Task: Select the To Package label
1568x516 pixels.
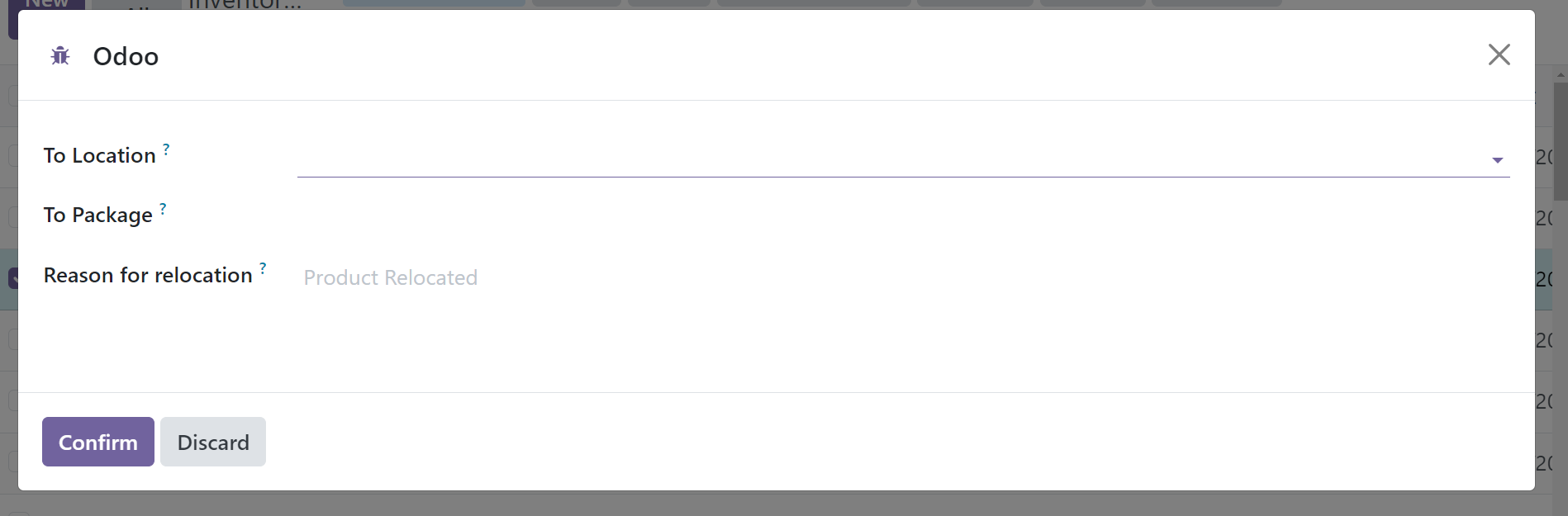Action: (98, 215)
